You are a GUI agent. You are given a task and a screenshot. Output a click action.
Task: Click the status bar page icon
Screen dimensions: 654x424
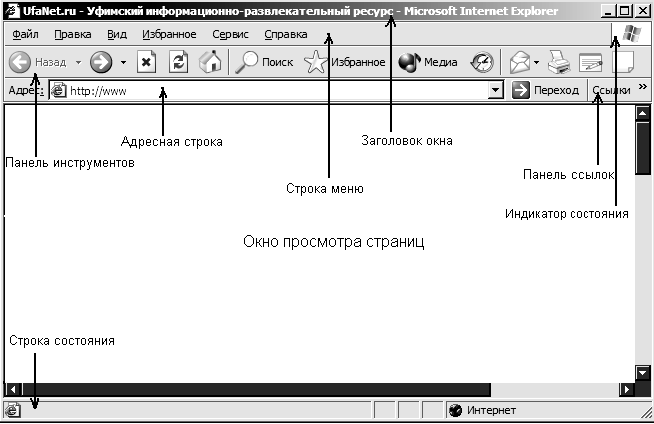pyautogui.click(x=13, y=410)
